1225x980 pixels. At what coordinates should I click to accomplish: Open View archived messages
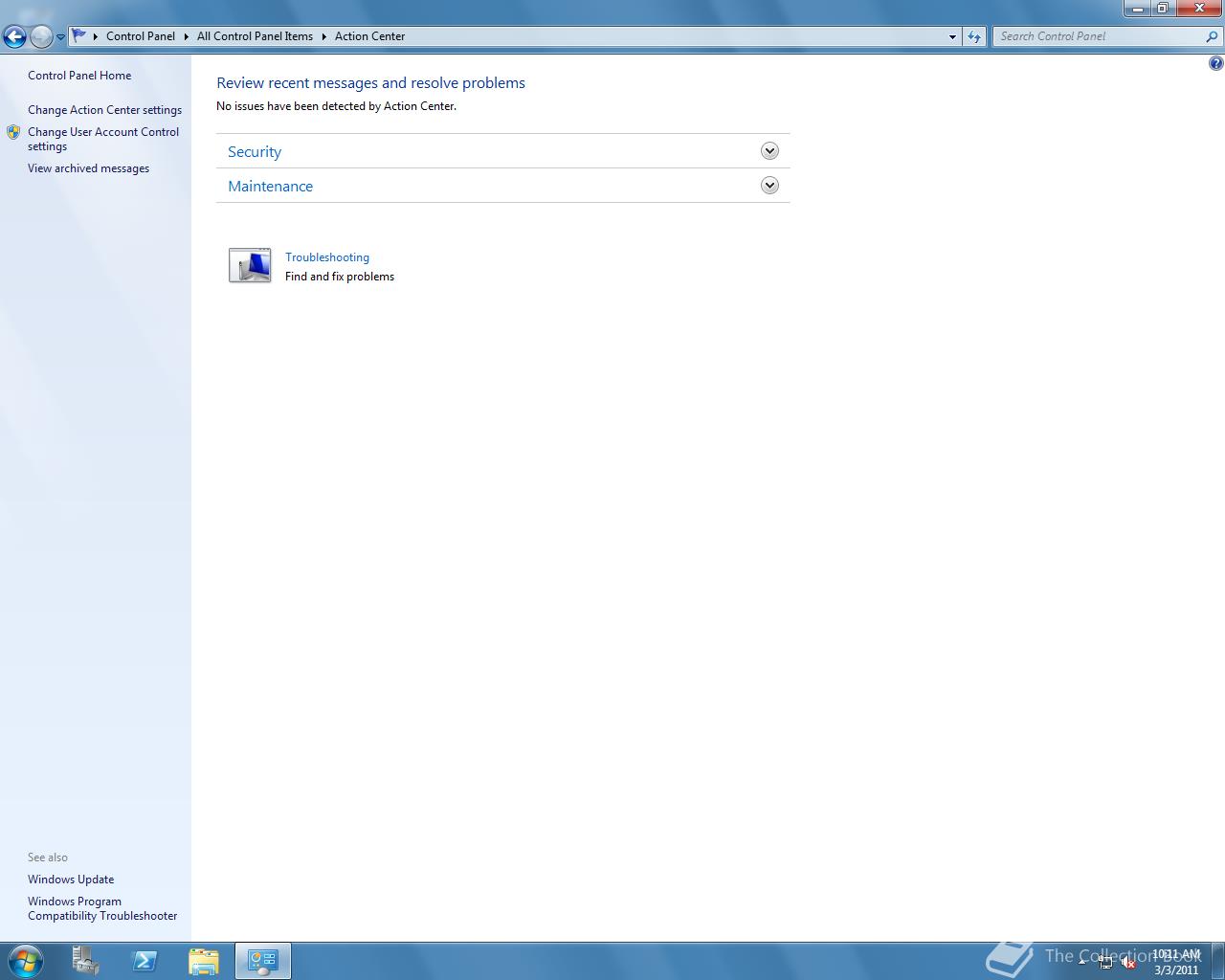point(88,168)
